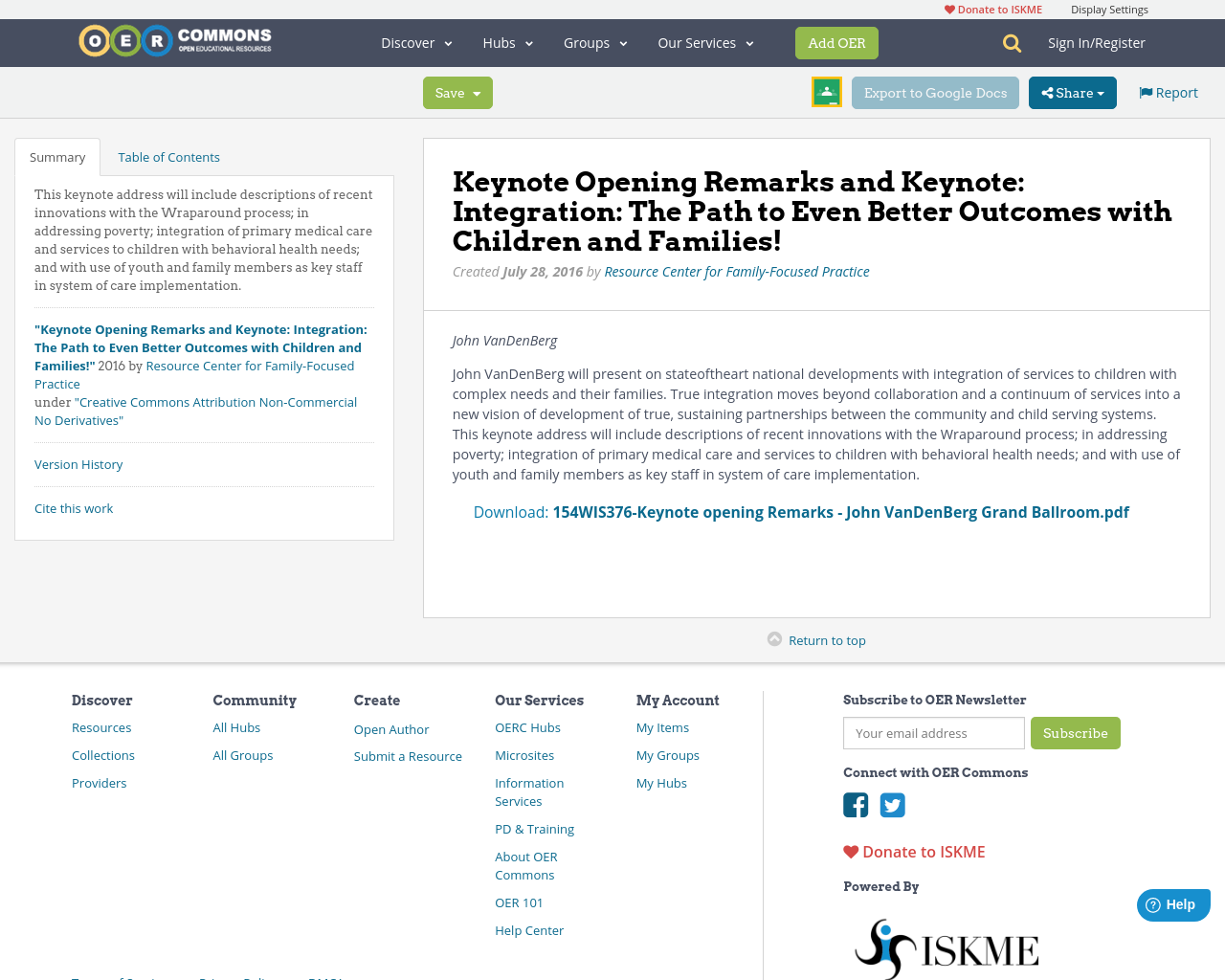Select the Summary tab
Image resolution: width=1225 pixels, height=980 pixels.
pos(57,157)
